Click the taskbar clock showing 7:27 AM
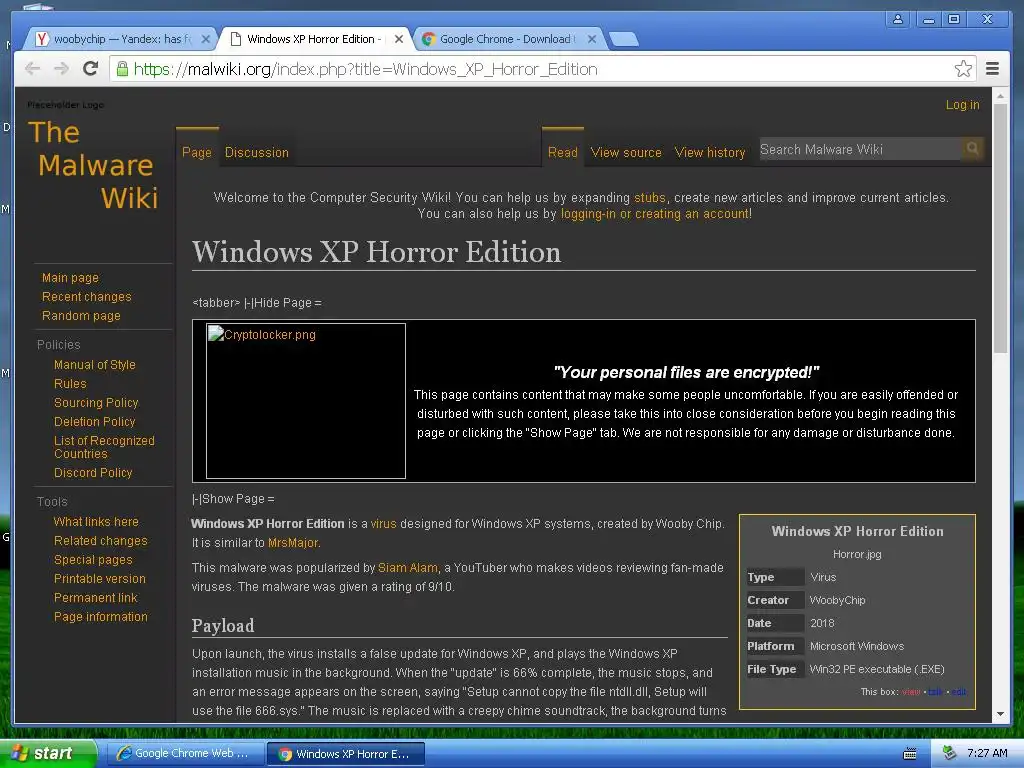The width and height of the screenshot is (1024, 768). 987,753
